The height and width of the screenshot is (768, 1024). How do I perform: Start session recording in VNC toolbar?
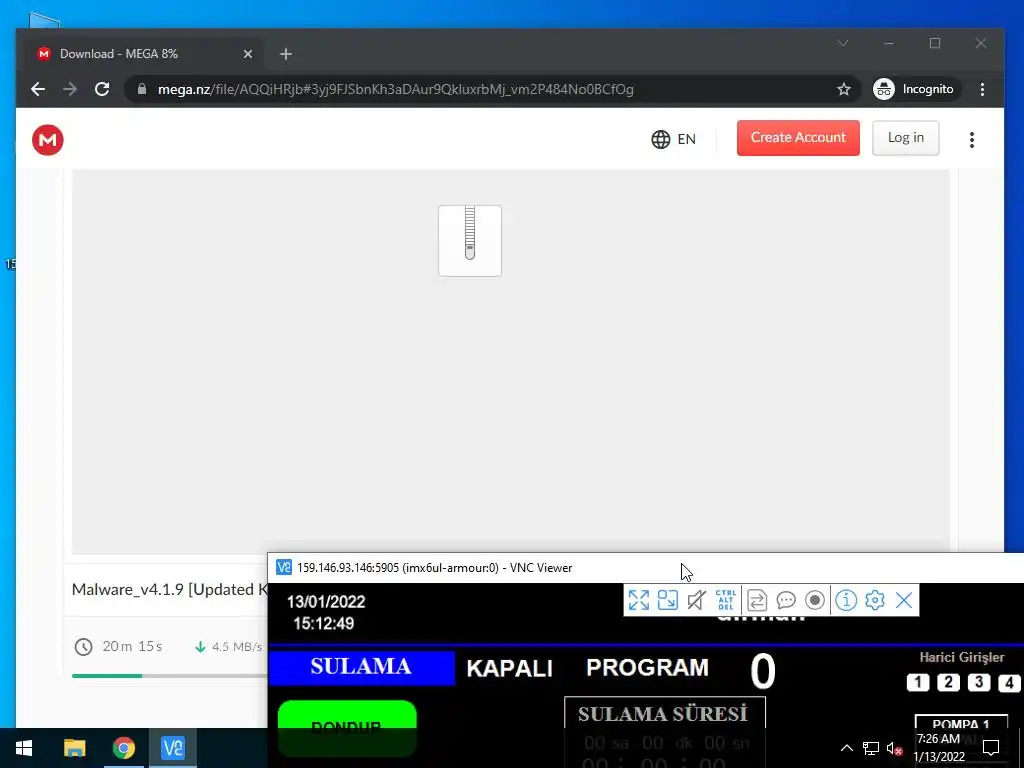tap(814, 600)
